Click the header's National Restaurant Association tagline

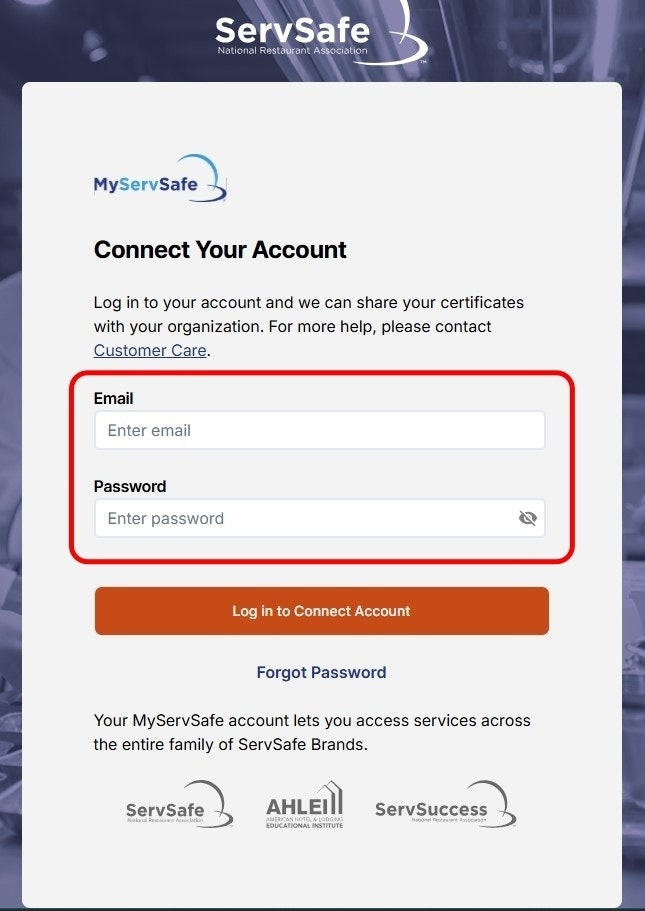point(292,50)
